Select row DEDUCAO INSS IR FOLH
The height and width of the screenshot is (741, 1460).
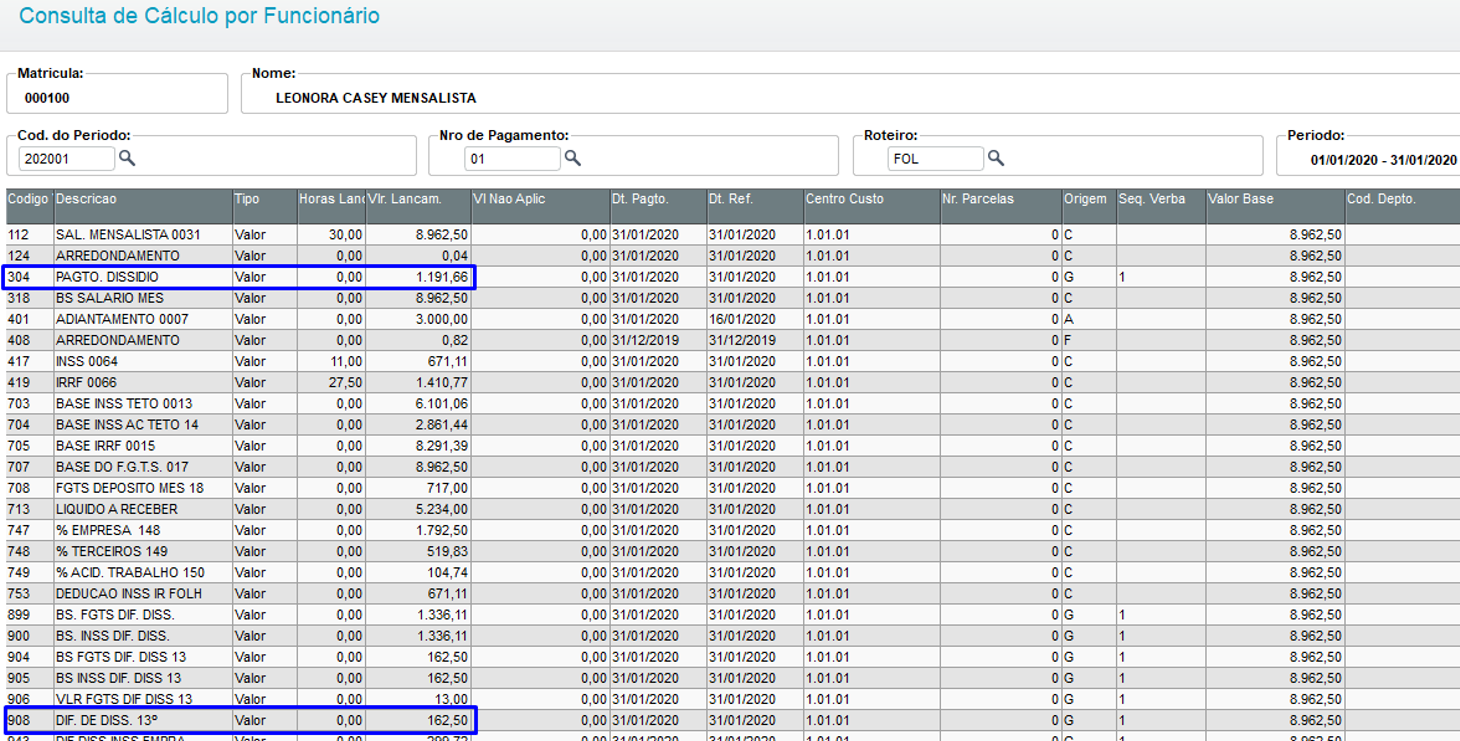[733, 594]
